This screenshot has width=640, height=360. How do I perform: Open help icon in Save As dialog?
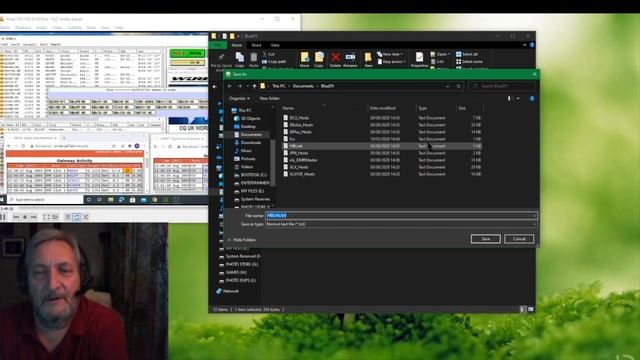click(x=531, y=98)
